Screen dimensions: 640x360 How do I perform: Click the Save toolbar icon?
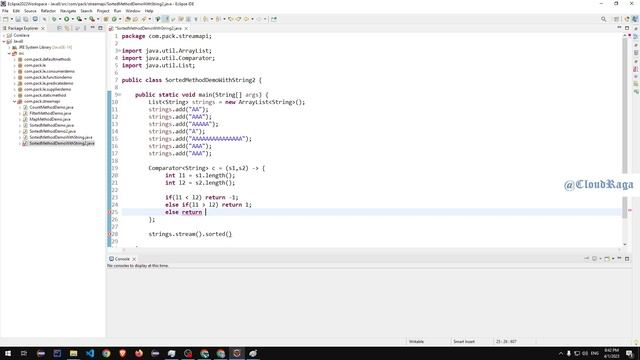18,19
